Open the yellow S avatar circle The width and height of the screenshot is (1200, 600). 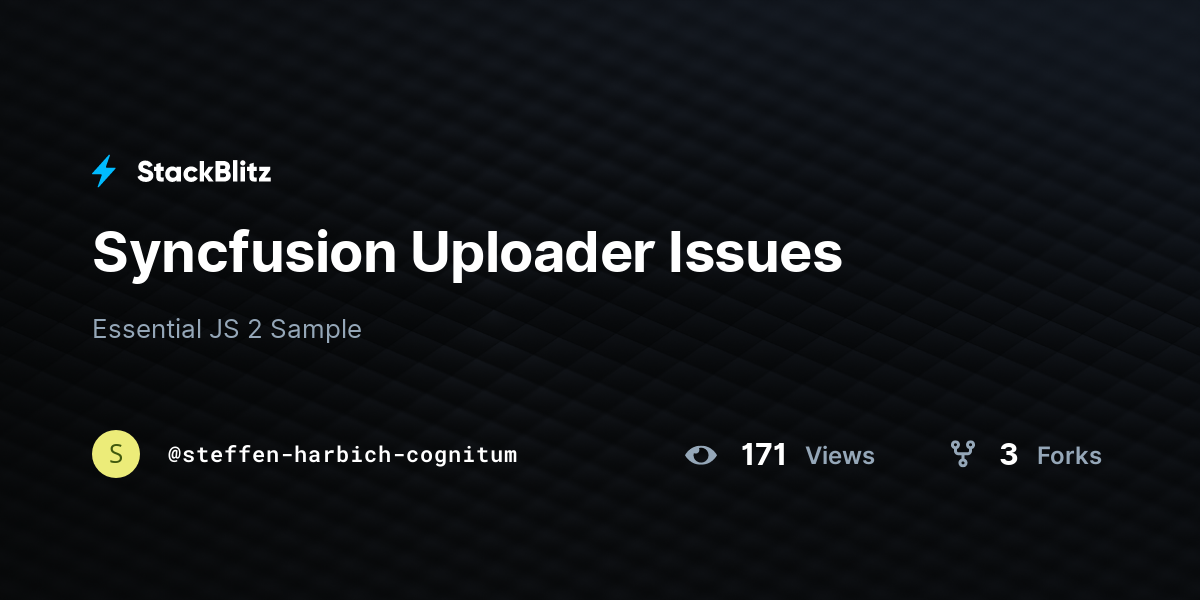coord(116,454)
